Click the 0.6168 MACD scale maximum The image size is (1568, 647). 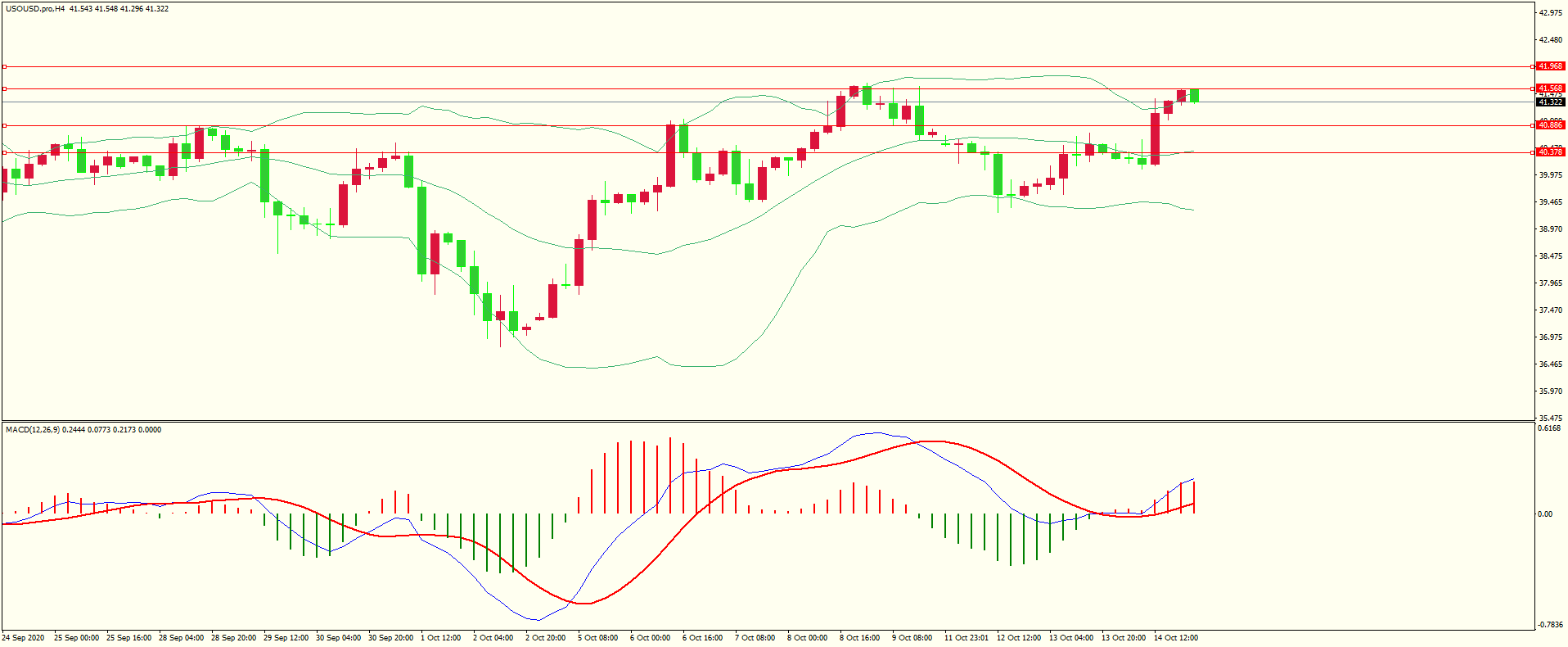click(1548, 428)
